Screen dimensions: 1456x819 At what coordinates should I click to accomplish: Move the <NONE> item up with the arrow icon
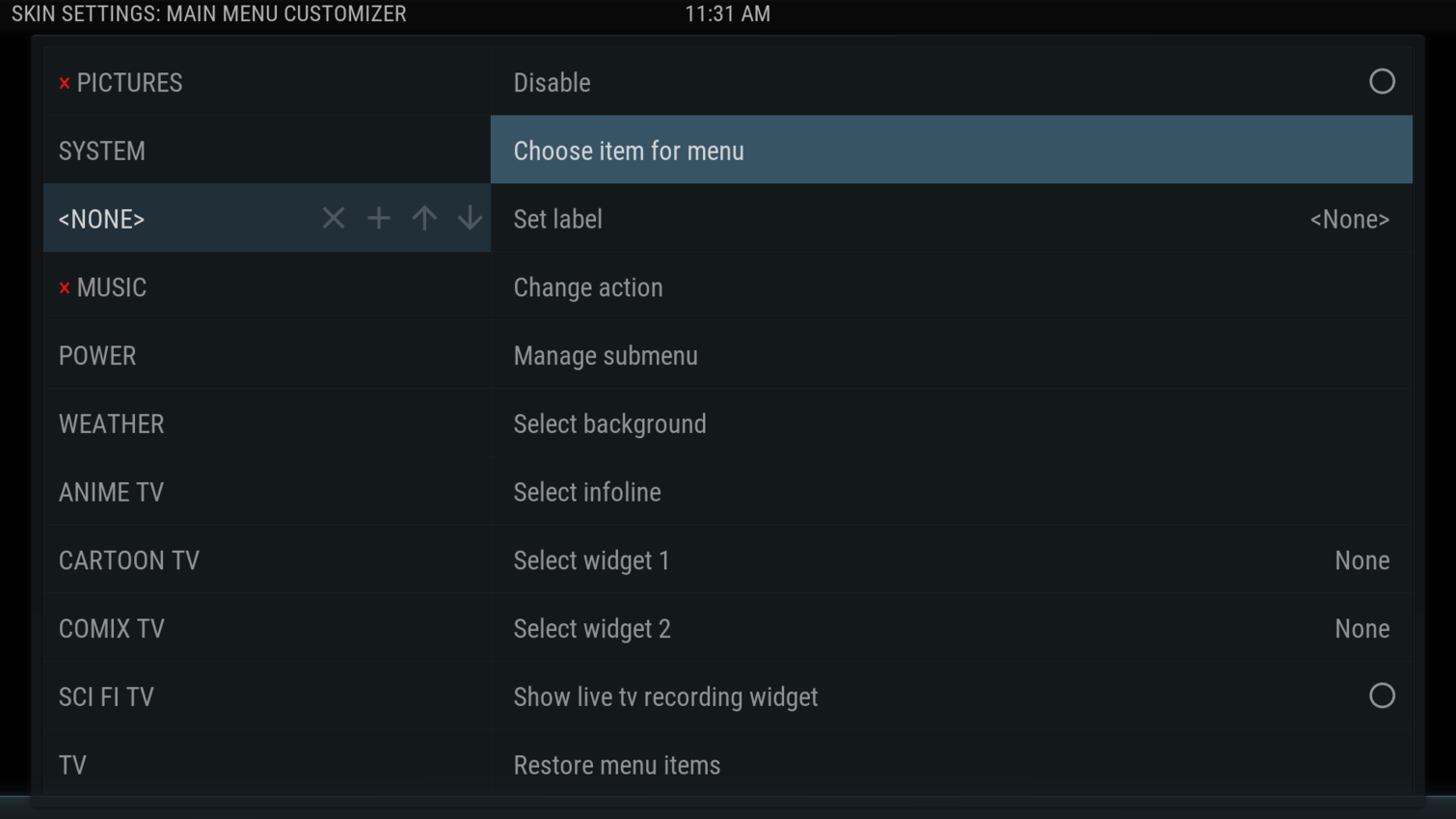point(423,218)
